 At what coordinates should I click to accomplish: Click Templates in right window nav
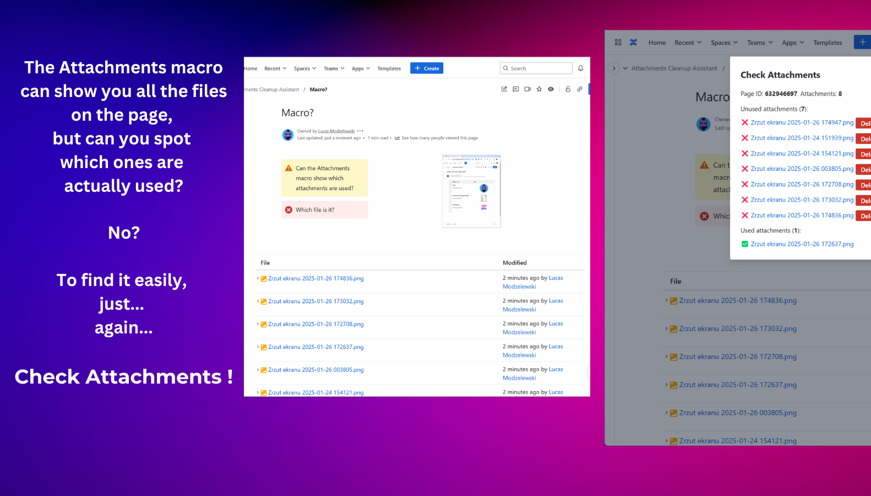point(828,42)
